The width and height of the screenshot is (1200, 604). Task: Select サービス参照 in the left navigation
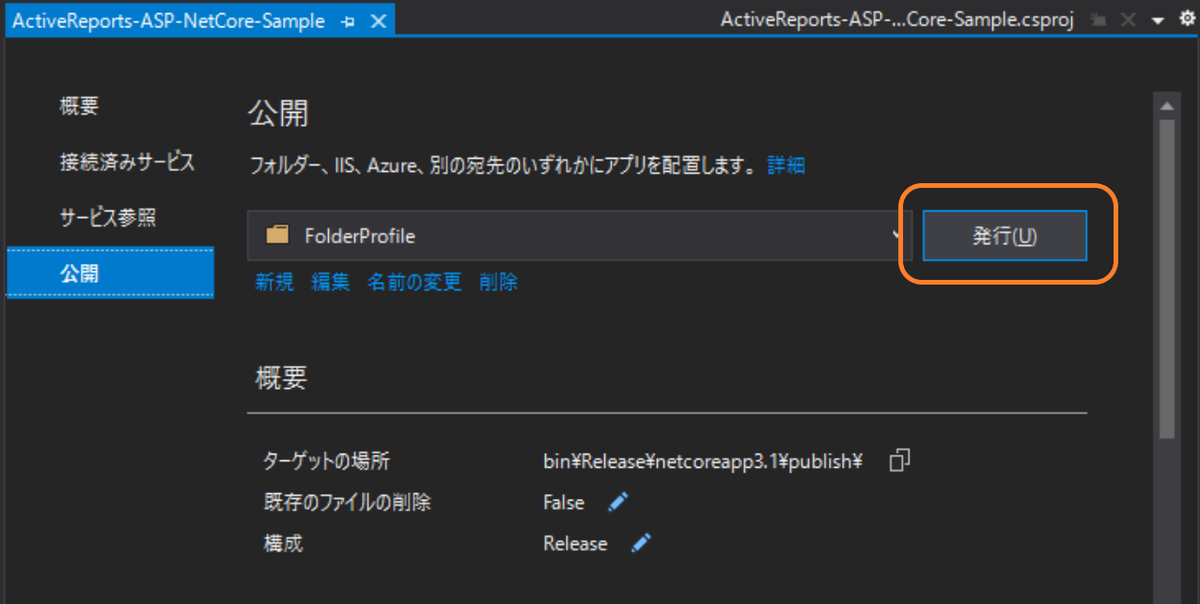pos(108,217)
